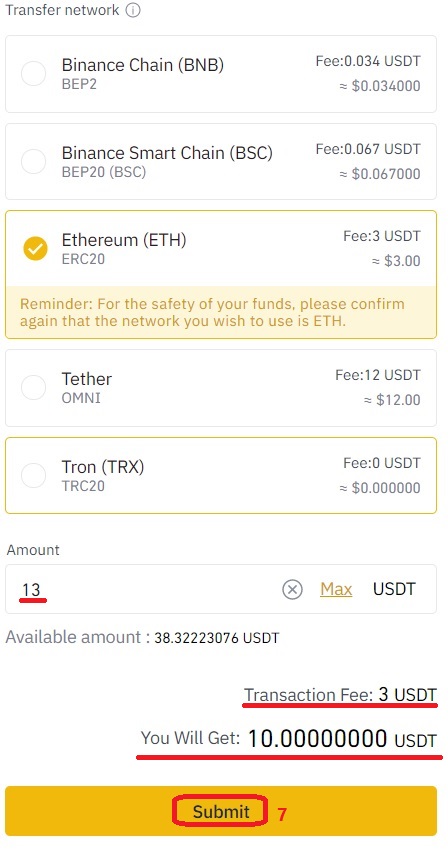
Task: Choose the TRC20 network label
Action: (x=83, y=486)
